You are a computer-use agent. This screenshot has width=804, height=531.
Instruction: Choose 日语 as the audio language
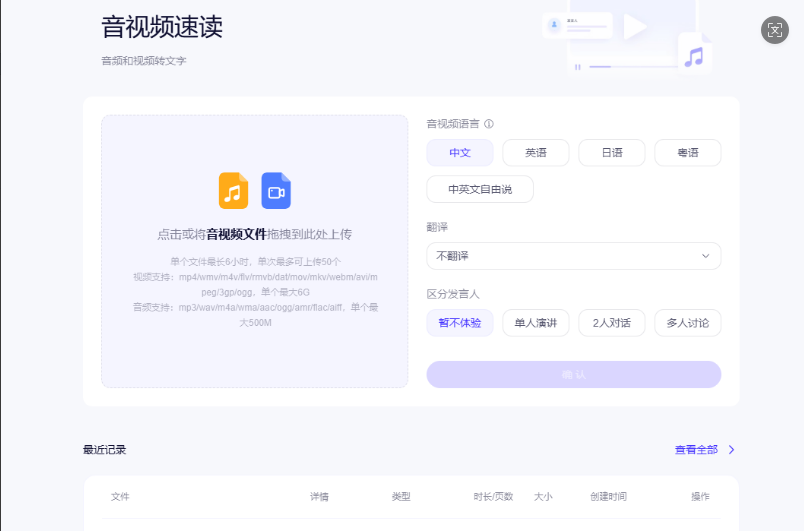click(612, 153)
